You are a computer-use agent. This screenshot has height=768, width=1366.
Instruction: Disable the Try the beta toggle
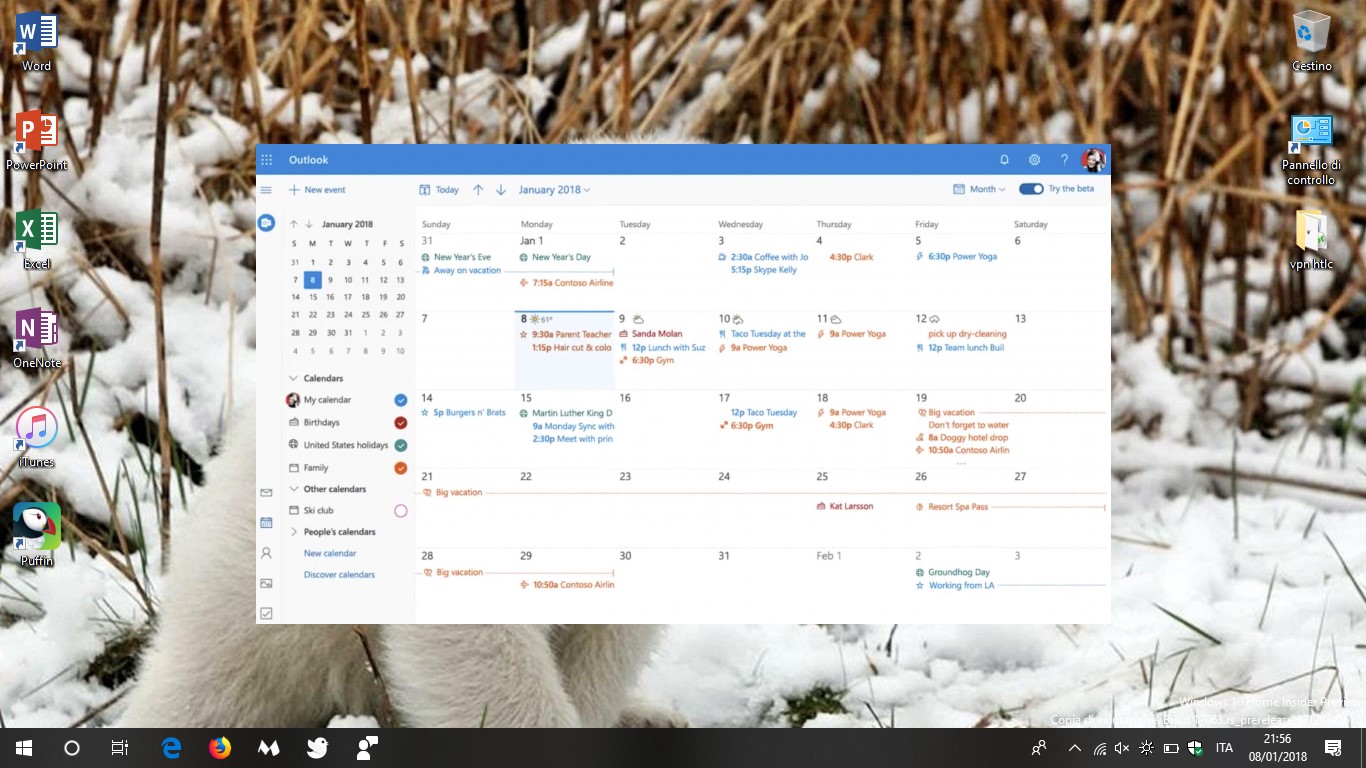[1030, 188]
